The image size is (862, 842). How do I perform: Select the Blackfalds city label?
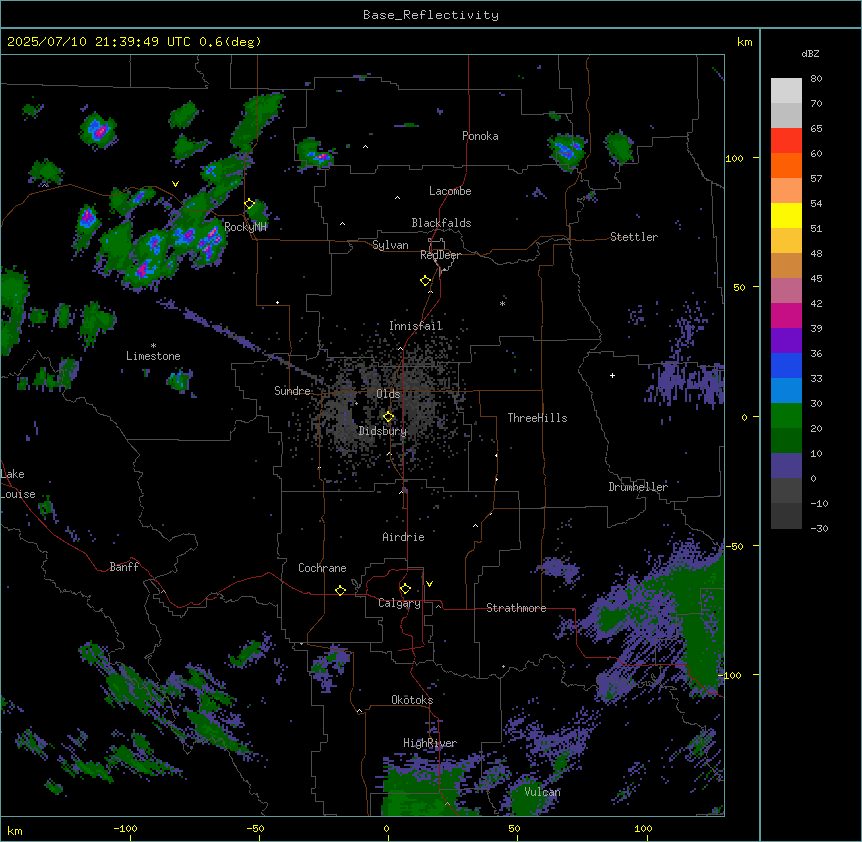(x=441, y=223)
